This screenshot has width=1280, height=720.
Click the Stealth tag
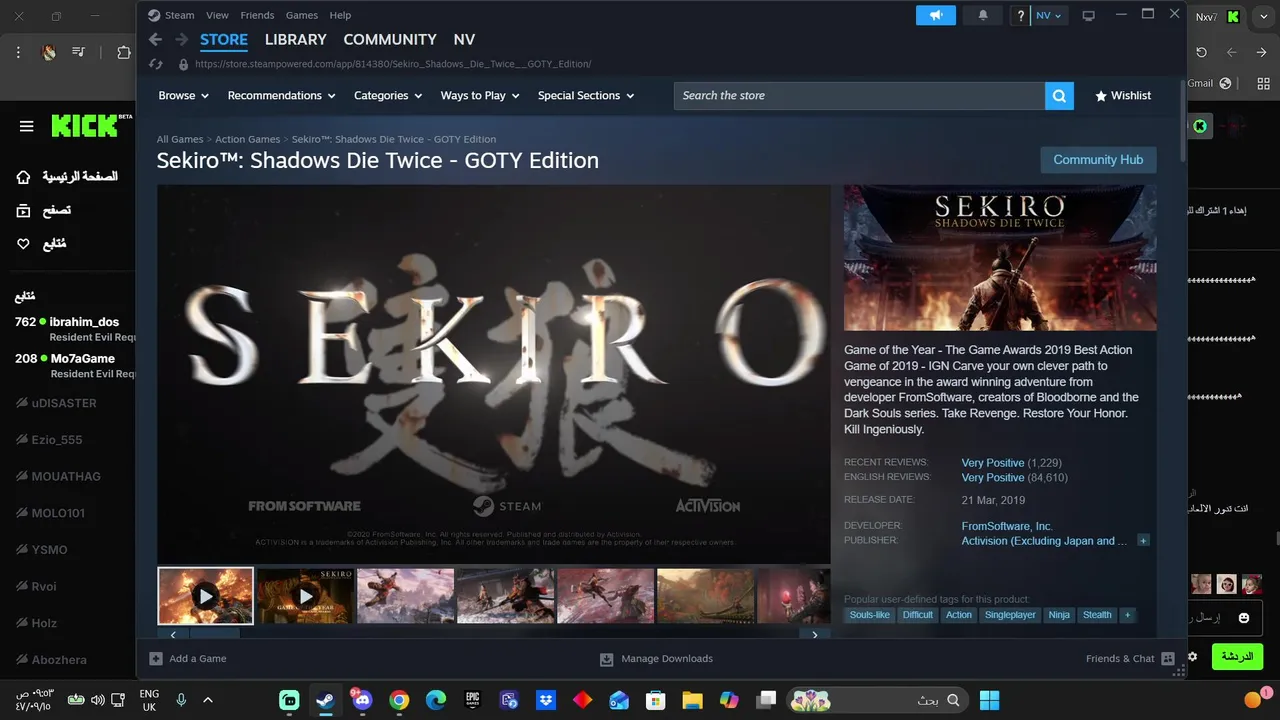coord(1097,615)
